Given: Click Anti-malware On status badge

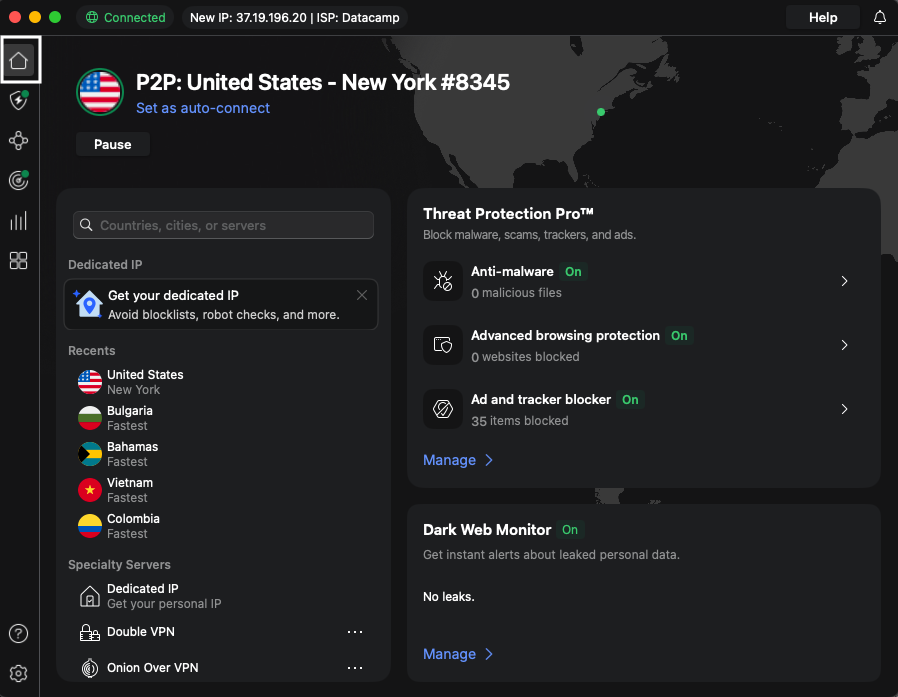Looking at the screenshot, I should [573, 271].
